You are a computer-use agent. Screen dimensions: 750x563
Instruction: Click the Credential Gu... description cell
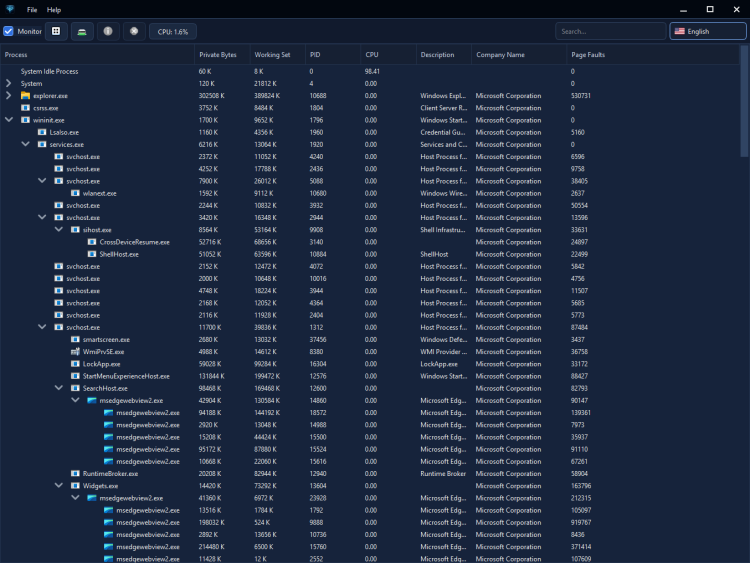coord(443,132)
